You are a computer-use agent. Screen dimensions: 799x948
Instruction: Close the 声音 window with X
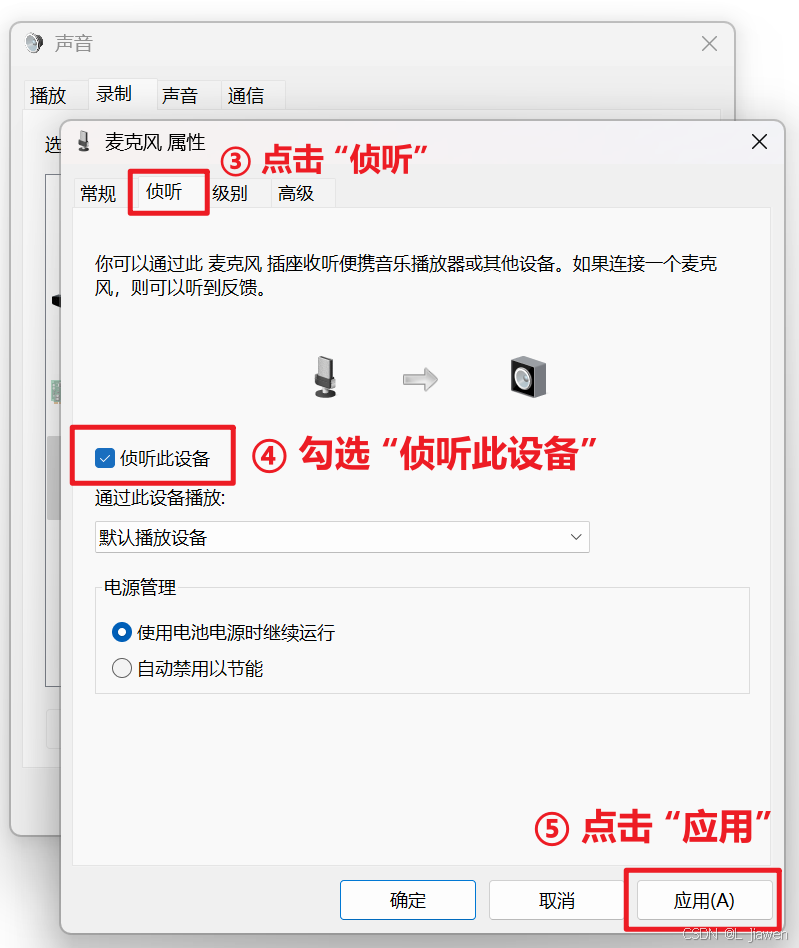(710, 44)
